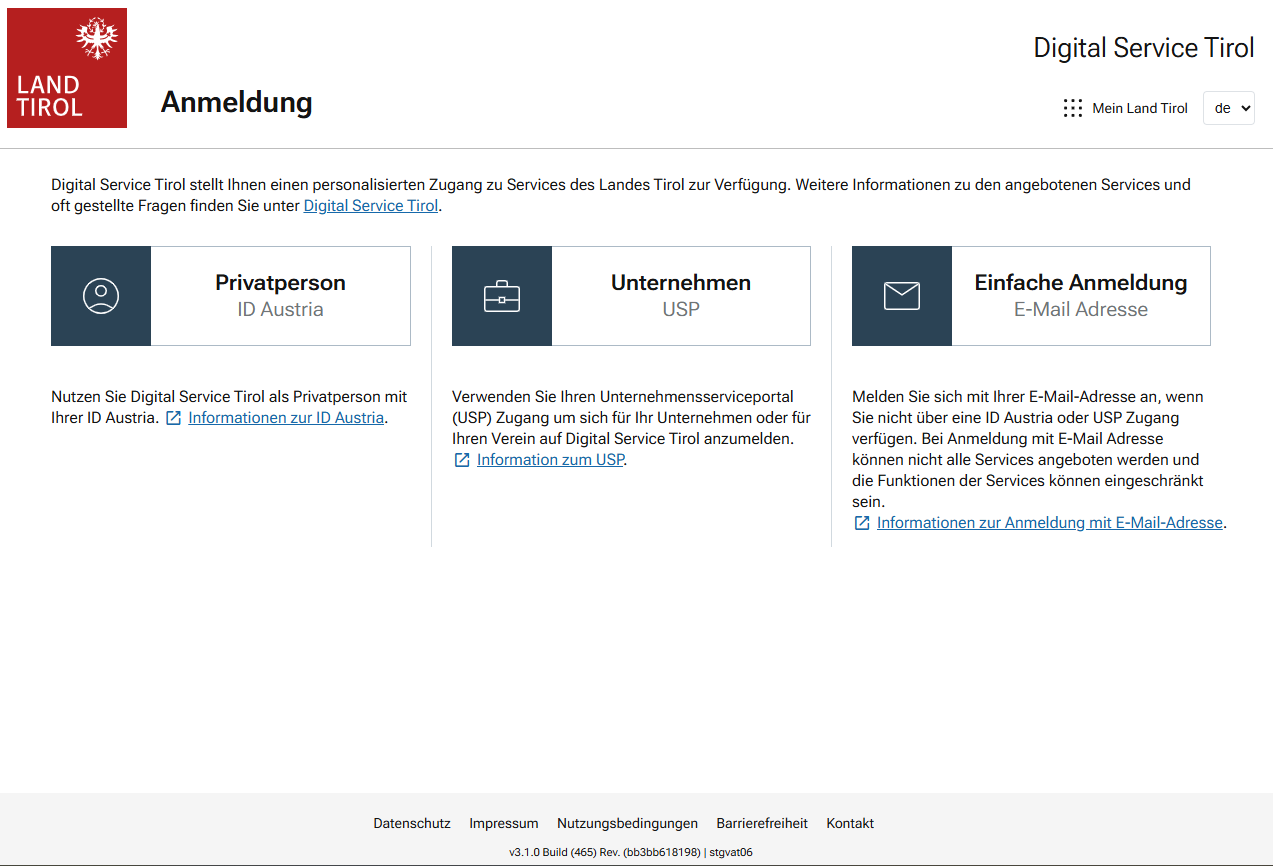Choose Privatperson ID Austria login
The height and width of the screenshot is (866, 1273).
pyautogui.click(x=280, y=296)
